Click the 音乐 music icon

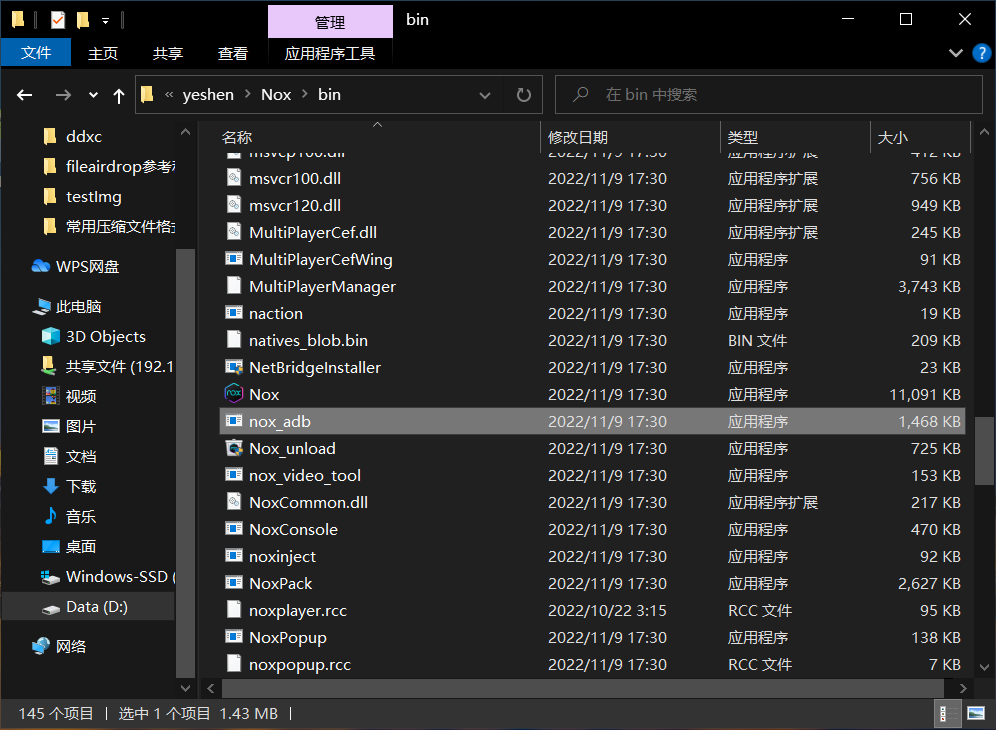[50, 516]
